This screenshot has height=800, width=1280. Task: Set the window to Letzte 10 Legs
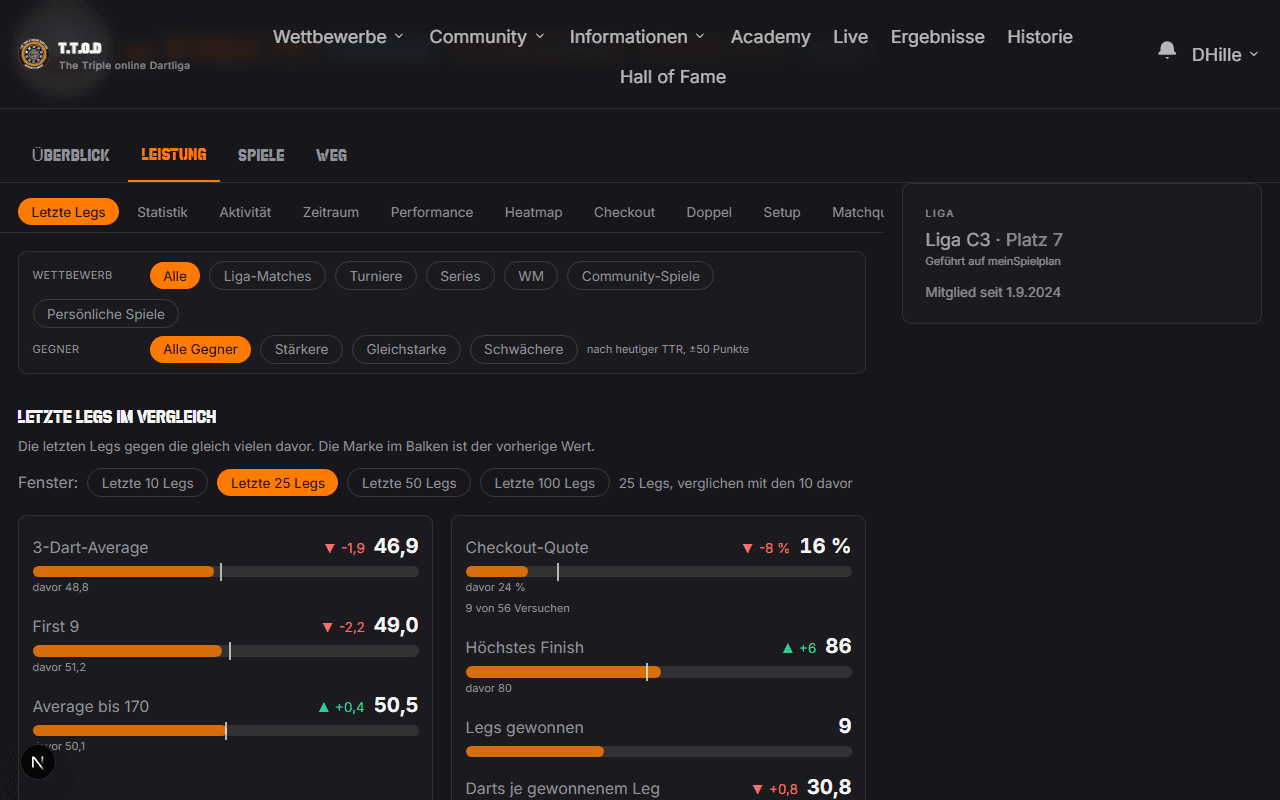click(147, 483)
